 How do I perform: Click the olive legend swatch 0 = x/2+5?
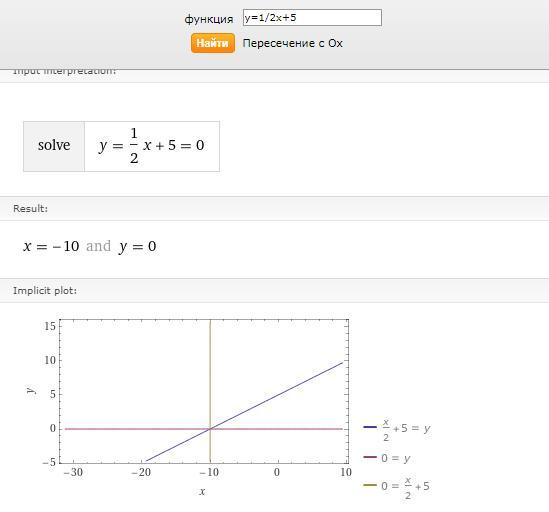(370, 485)
